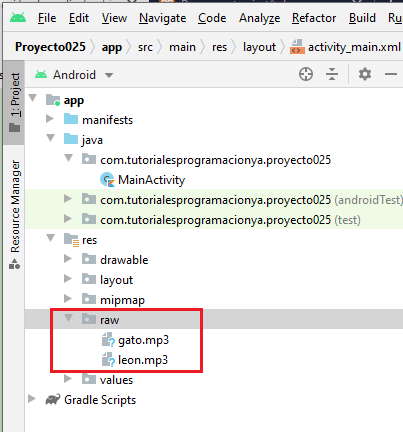The width and height of the screenshot is (403, 432).
Task: Select the raw folder tree row
Action: tap(214, 319)
